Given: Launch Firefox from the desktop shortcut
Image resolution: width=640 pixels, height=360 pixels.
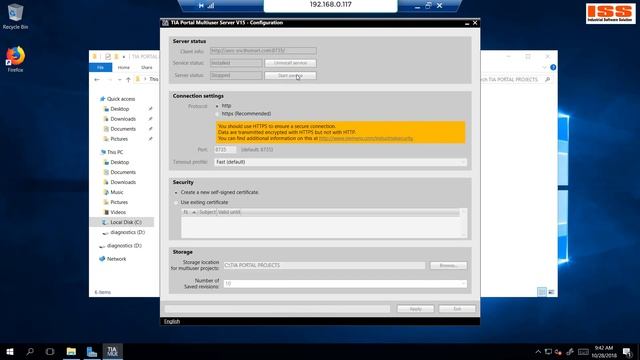Looking at the screenshot, I should 15,60.
